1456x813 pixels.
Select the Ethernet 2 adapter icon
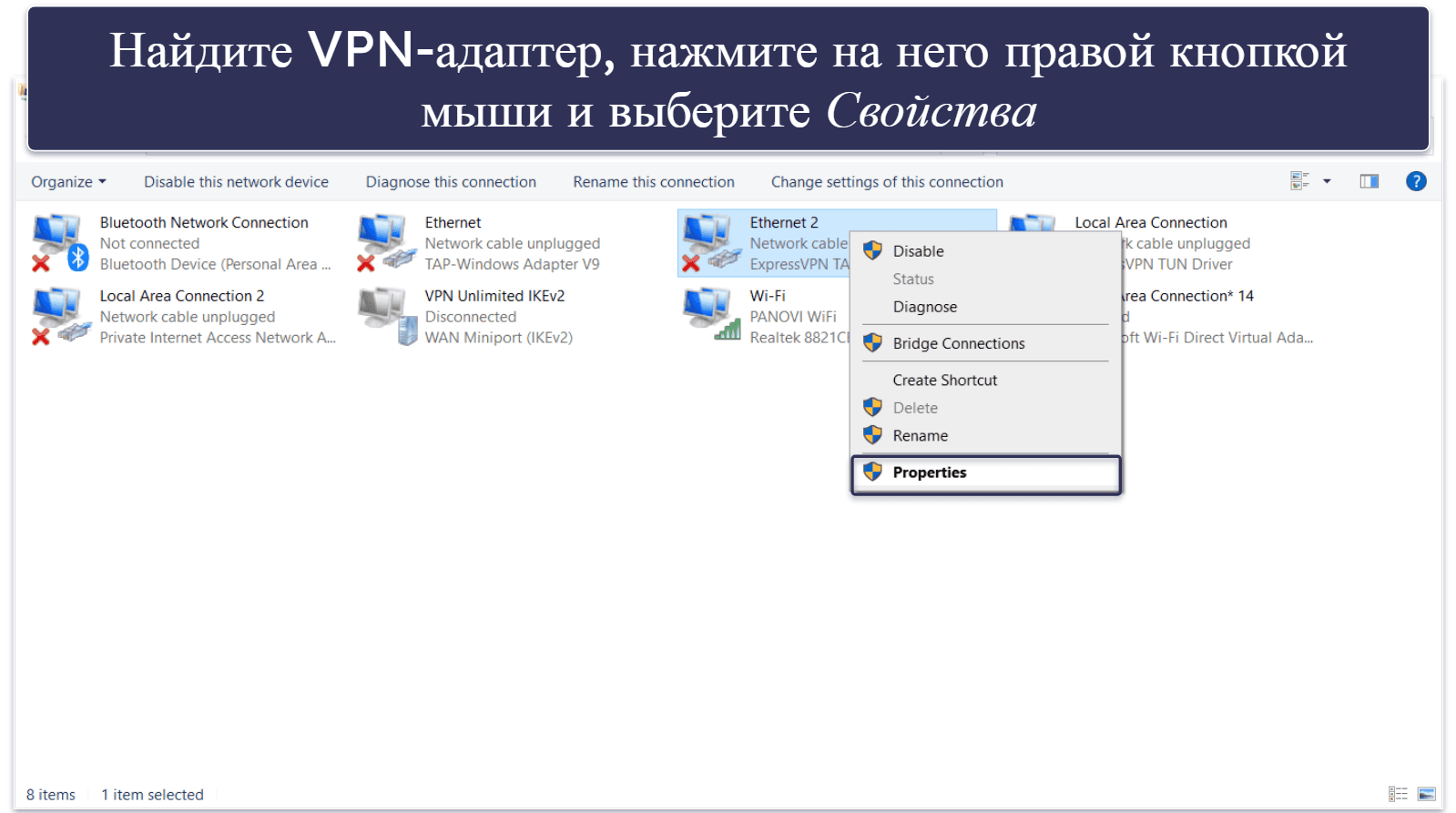[x=711, y=243]
